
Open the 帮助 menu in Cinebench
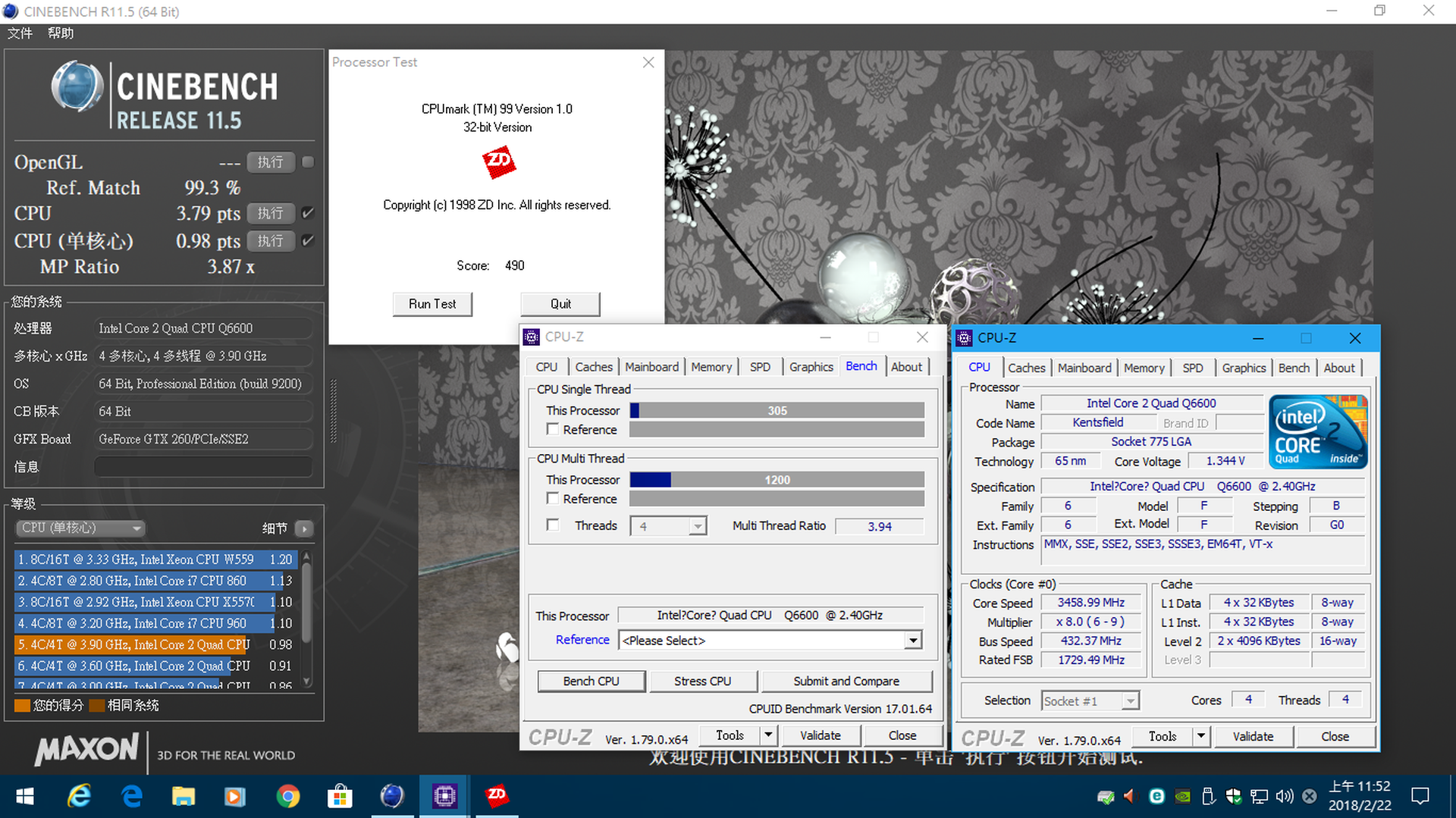(61, 33)
